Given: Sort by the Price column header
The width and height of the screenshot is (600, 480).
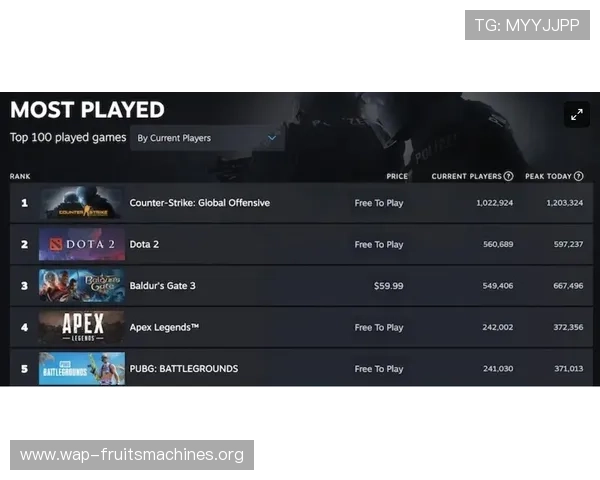Looking at the screenshot, I should click(397, 176).
